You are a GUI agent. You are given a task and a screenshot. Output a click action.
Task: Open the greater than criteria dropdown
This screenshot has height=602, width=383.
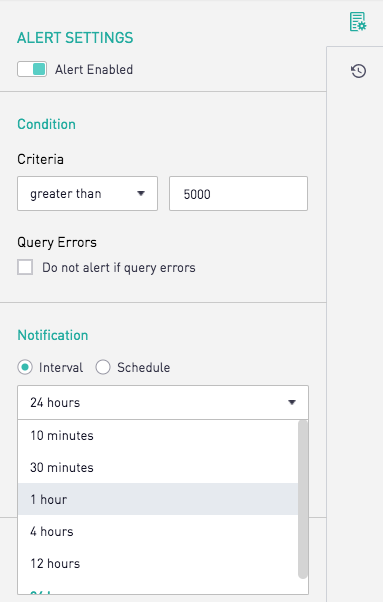click(87, 194)
